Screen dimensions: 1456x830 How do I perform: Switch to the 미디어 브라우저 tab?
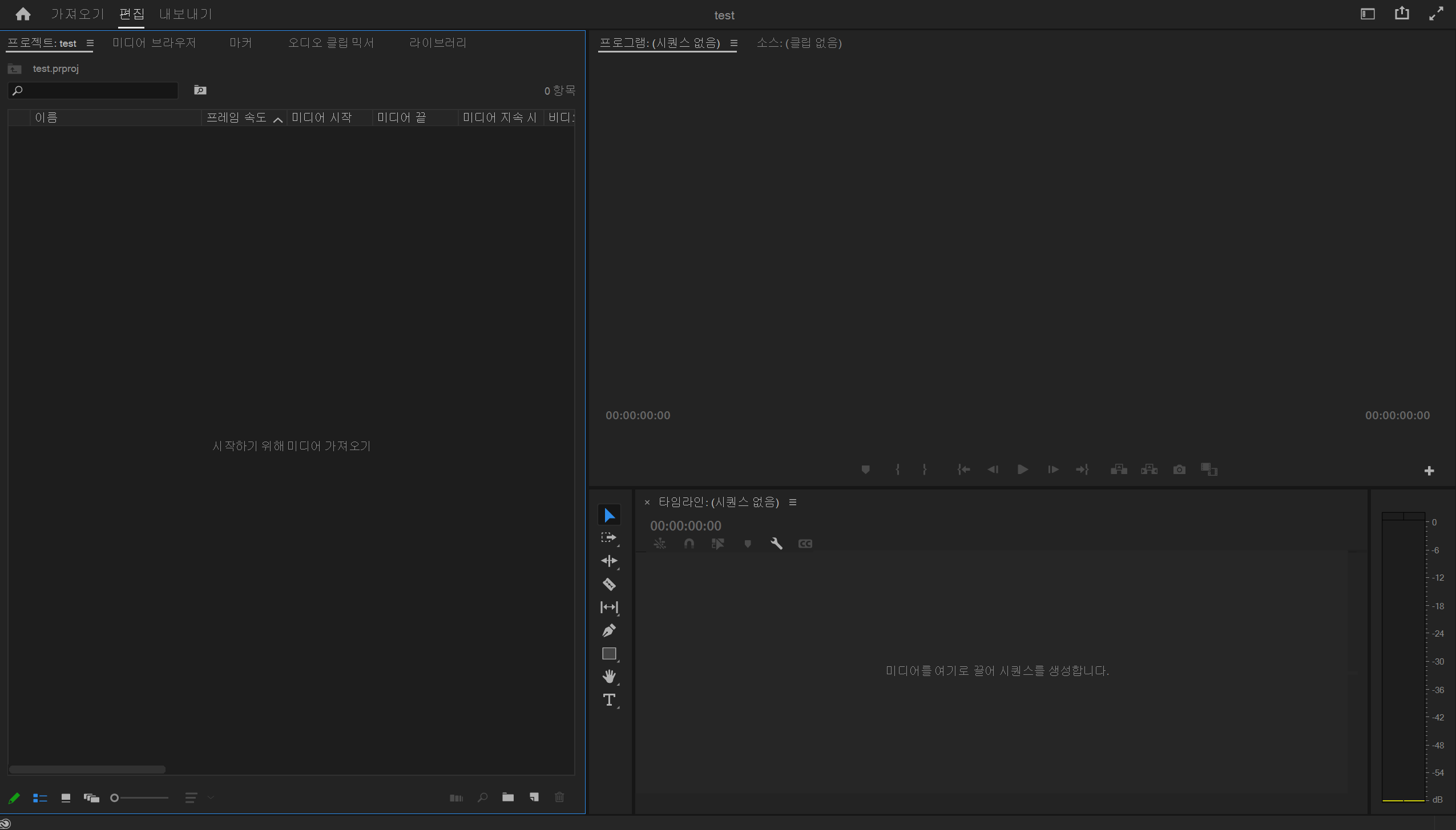coord(154,43)
